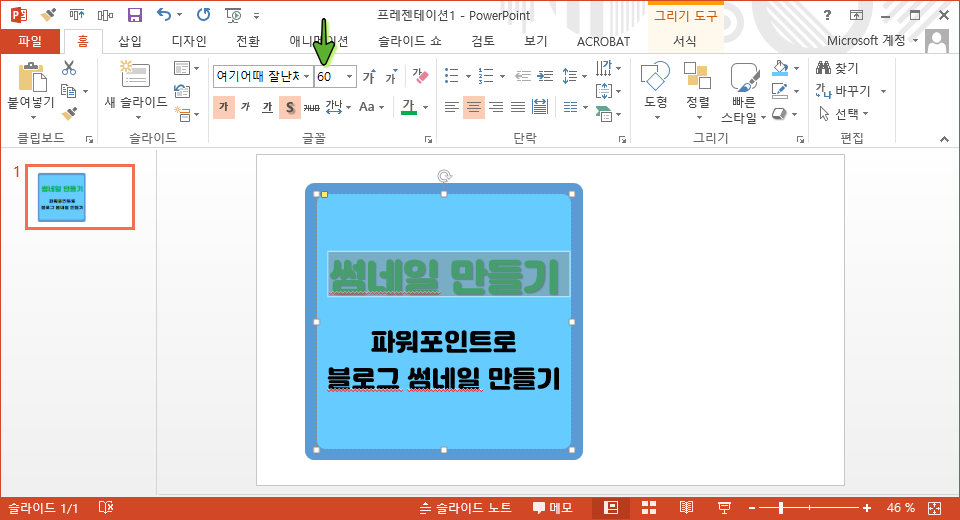Click the Copy icon in clipboard group

(69, 91)
